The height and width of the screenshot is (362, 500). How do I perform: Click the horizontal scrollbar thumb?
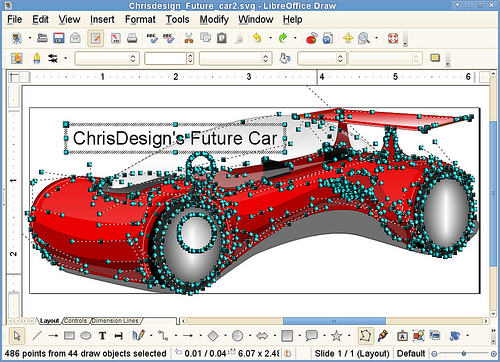point(334,321)
